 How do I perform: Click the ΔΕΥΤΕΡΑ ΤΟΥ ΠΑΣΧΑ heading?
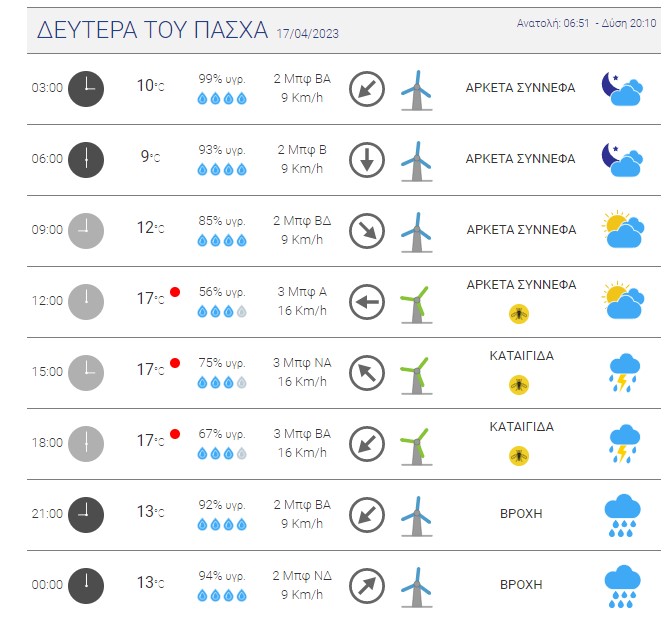(153, 30)
